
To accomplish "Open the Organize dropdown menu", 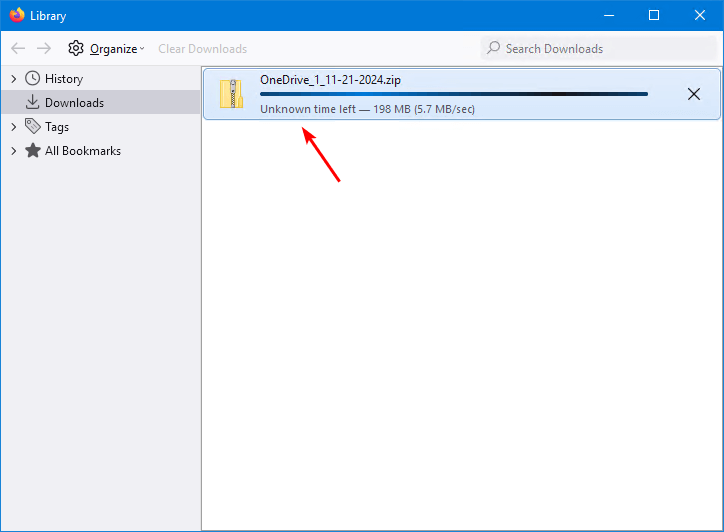I will point(117,49).
